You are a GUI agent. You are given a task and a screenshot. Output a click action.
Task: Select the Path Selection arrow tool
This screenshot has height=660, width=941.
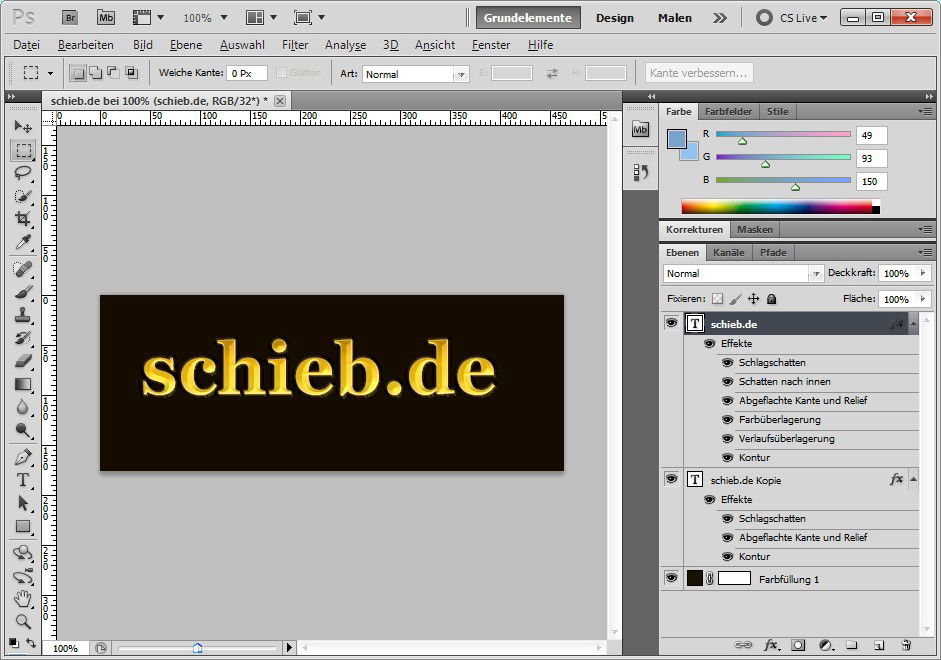pyautogui.click(x=23, y=503)
